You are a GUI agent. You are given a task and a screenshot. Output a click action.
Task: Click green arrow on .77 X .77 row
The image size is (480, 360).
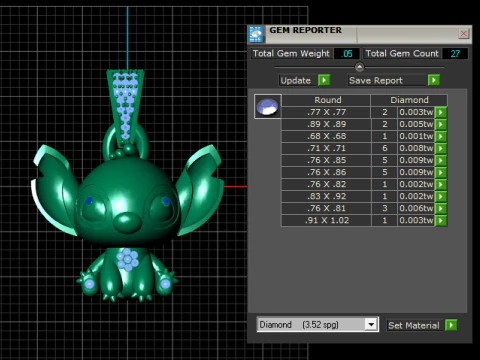tap(441, 112)
